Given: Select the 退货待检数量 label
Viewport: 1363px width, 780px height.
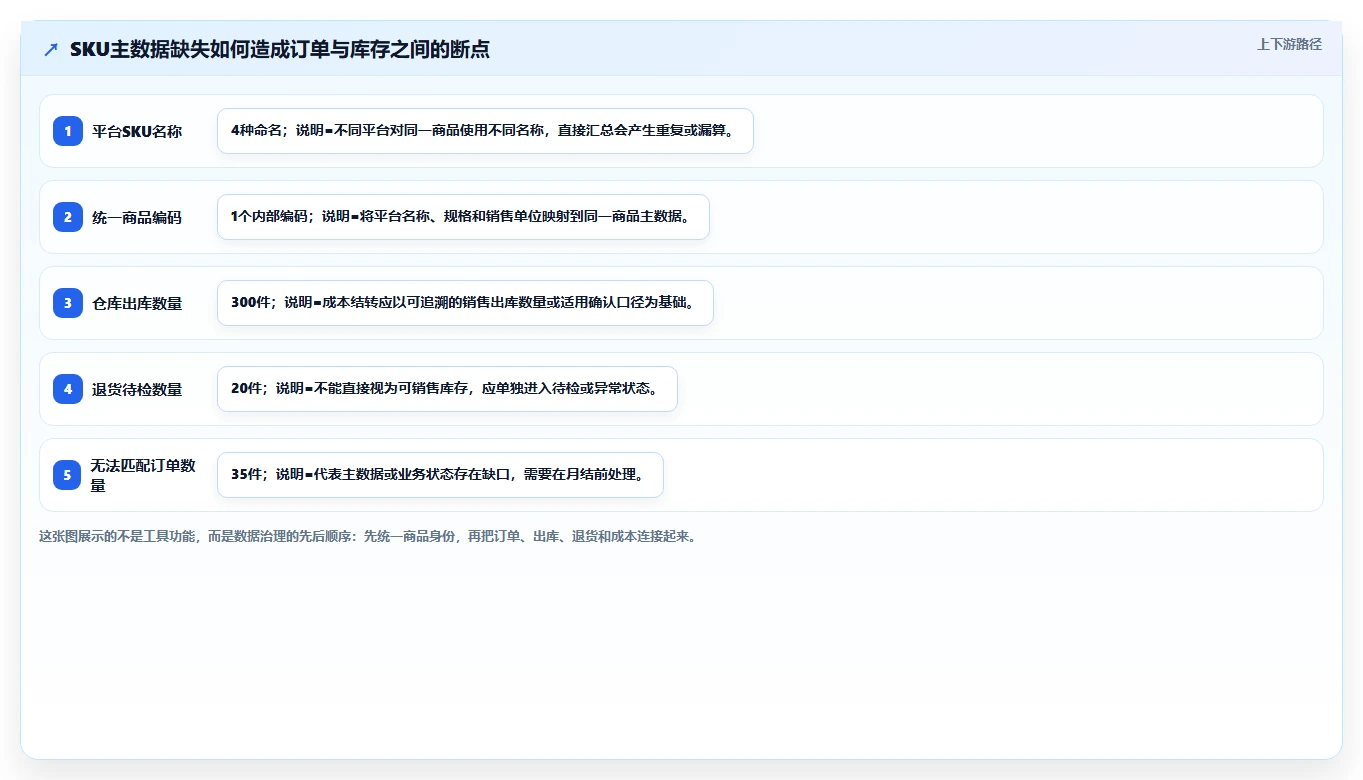Looking at the screenshot, I should coord(137,389).
